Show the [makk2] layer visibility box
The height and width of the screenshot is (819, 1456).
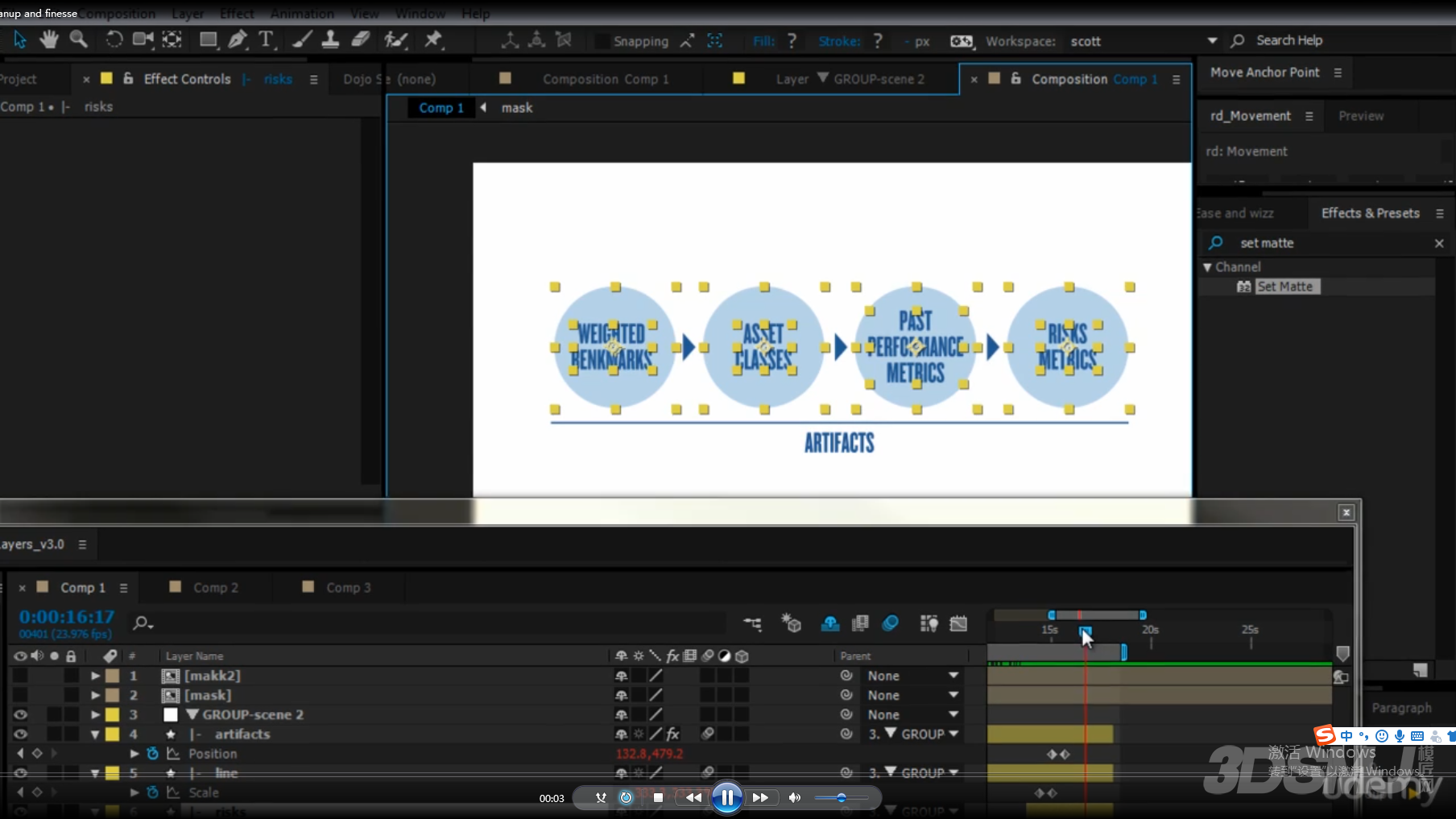pyautogui.click(x=21, y=676)
